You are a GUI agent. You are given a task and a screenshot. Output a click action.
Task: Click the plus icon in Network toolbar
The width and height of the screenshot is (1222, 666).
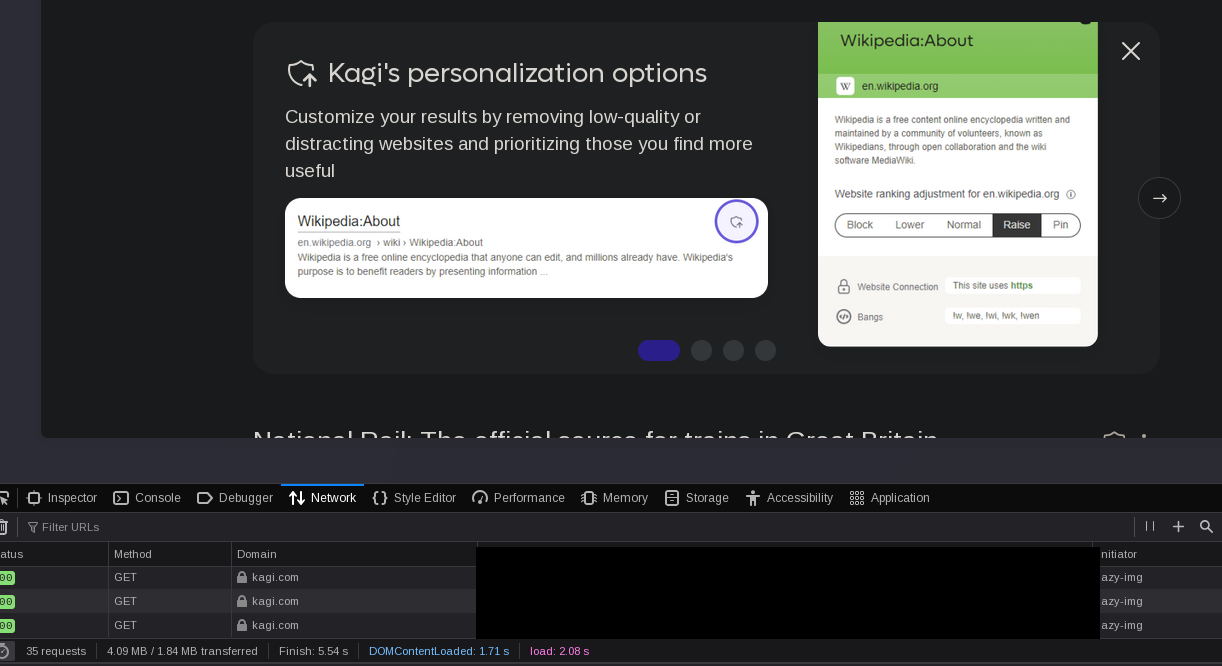coord(1178,526)
